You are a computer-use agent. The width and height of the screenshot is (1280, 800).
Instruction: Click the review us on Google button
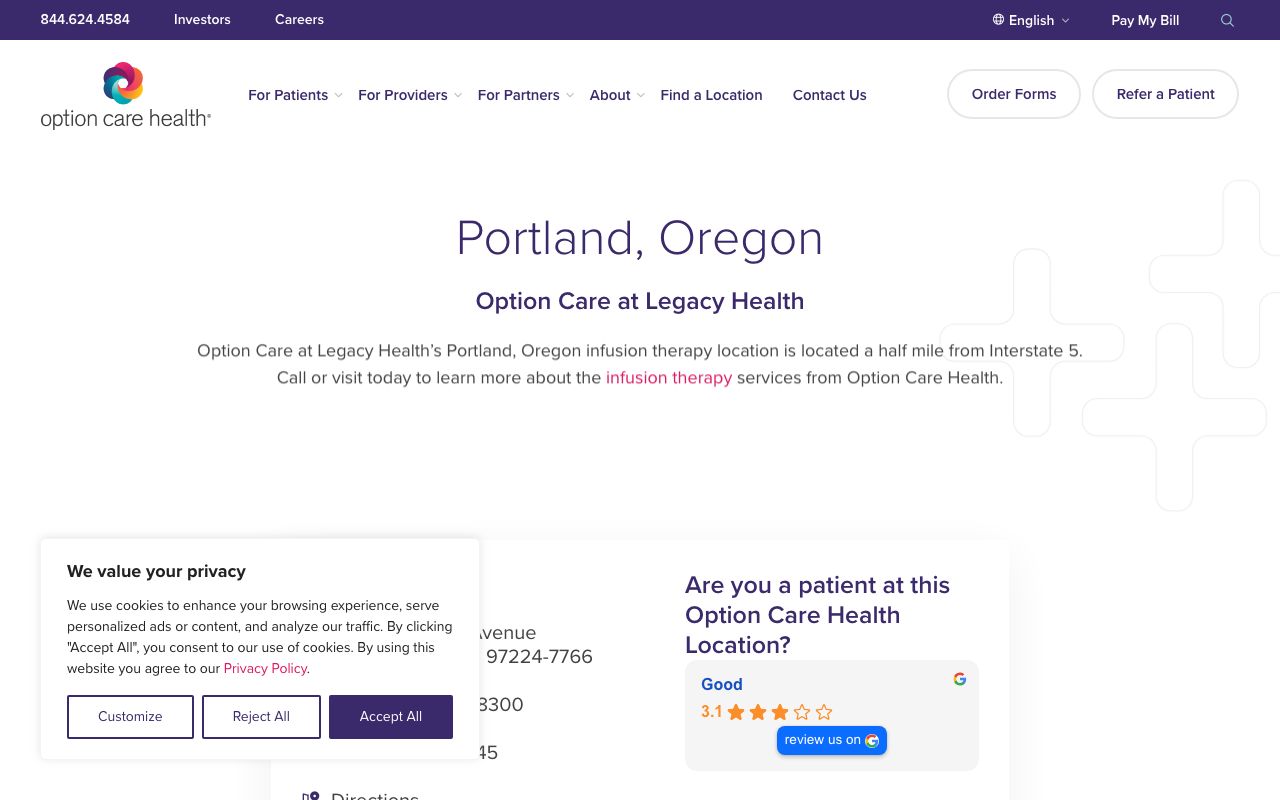832,740
